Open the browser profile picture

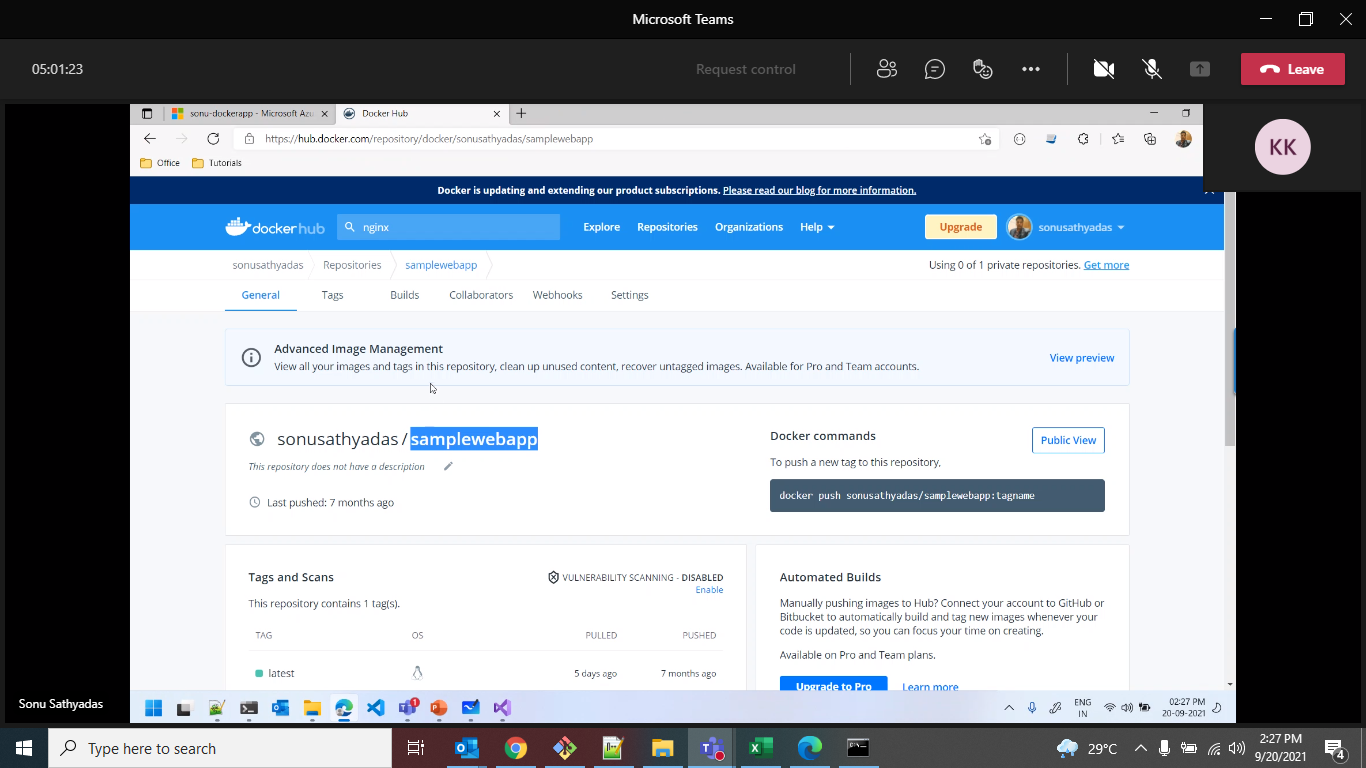tap(1183, 139)
